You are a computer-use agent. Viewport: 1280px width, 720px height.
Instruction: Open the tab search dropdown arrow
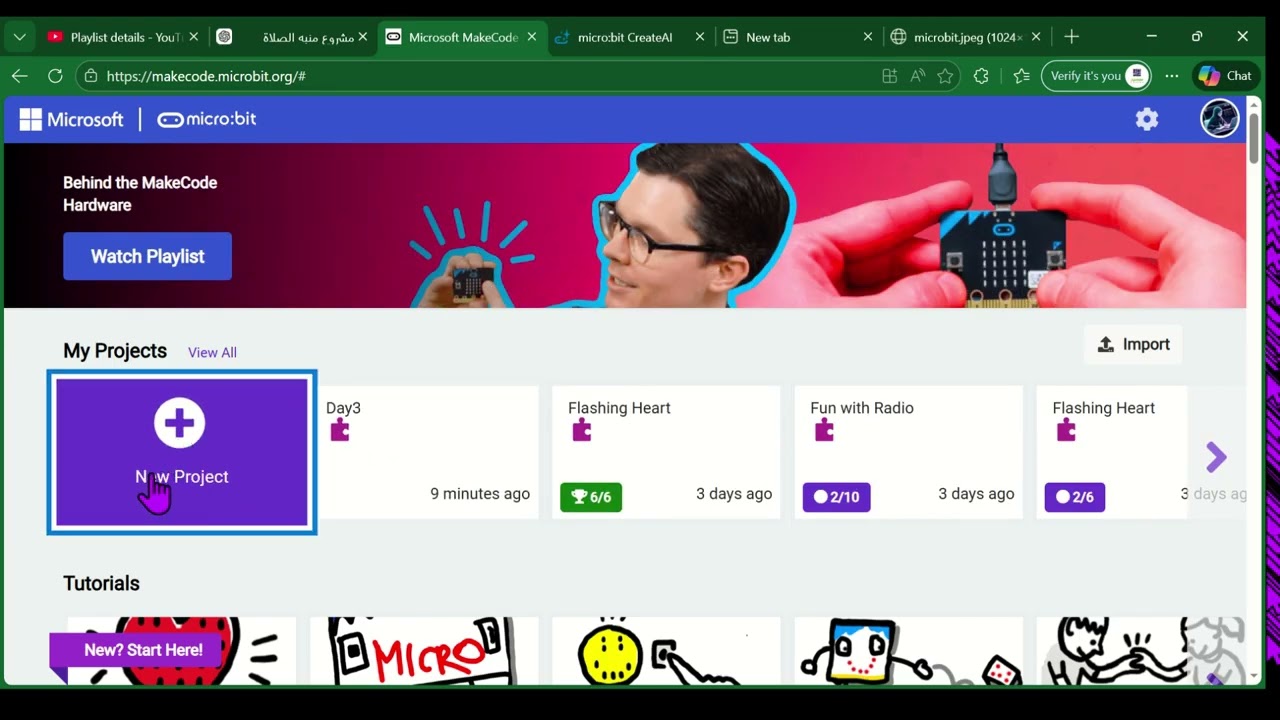[x=19, y=37]
